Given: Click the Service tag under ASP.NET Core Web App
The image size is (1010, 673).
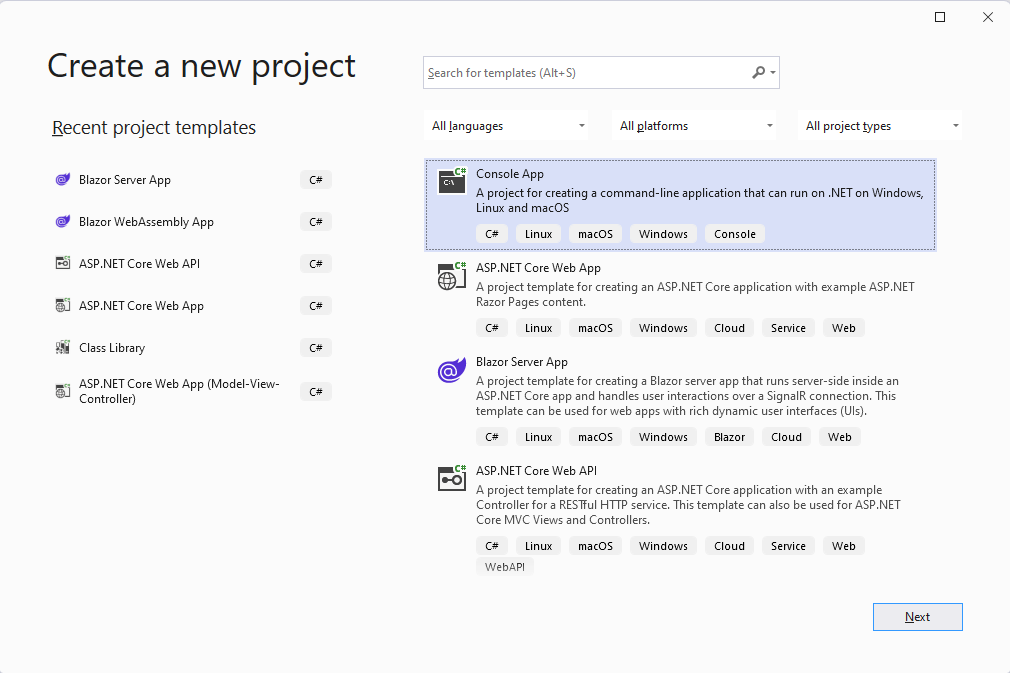Looking at the screenshot, I should click(788, 328).
